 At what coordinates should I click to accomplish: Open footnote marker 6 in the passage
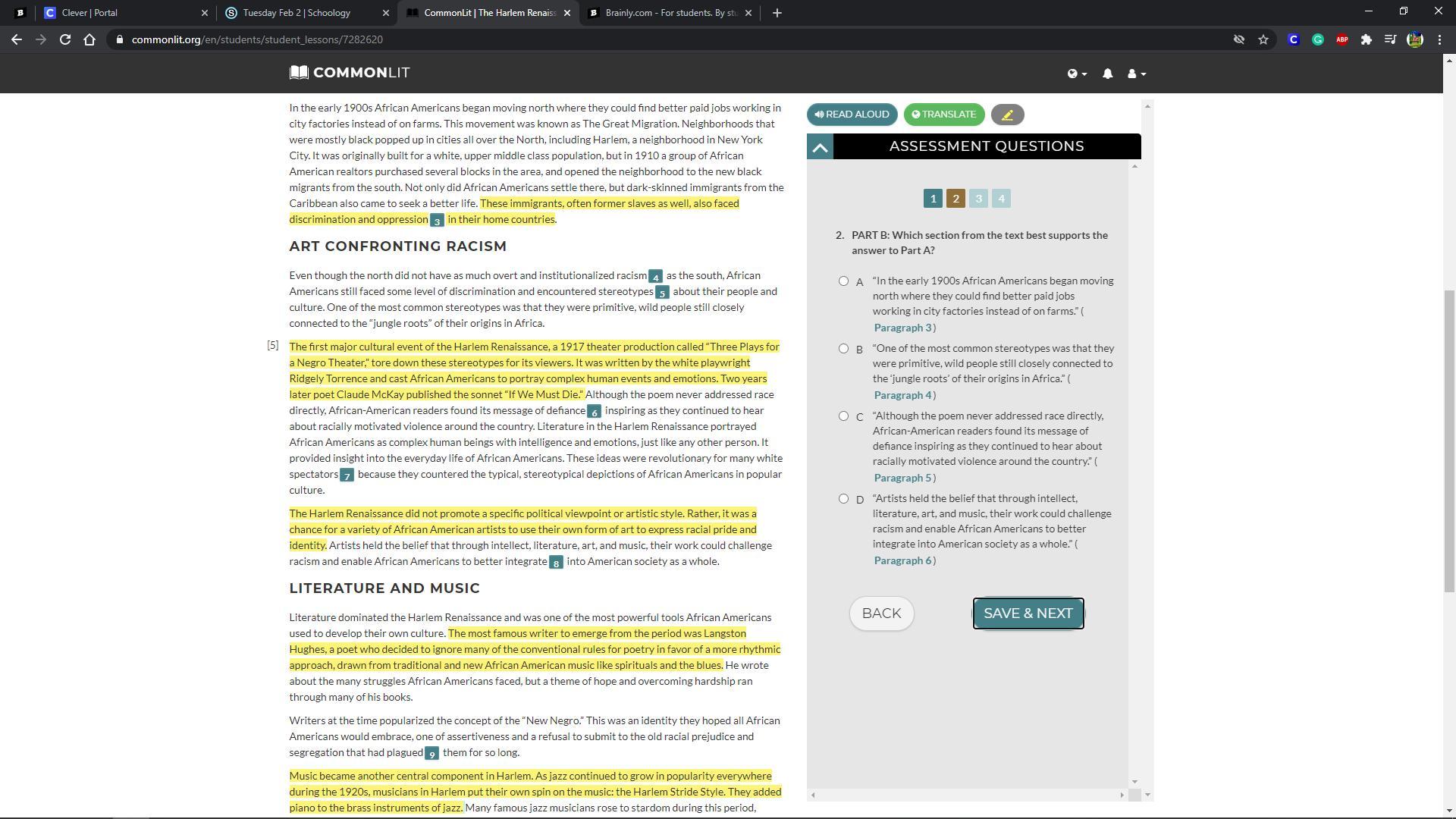coord(594,412)
